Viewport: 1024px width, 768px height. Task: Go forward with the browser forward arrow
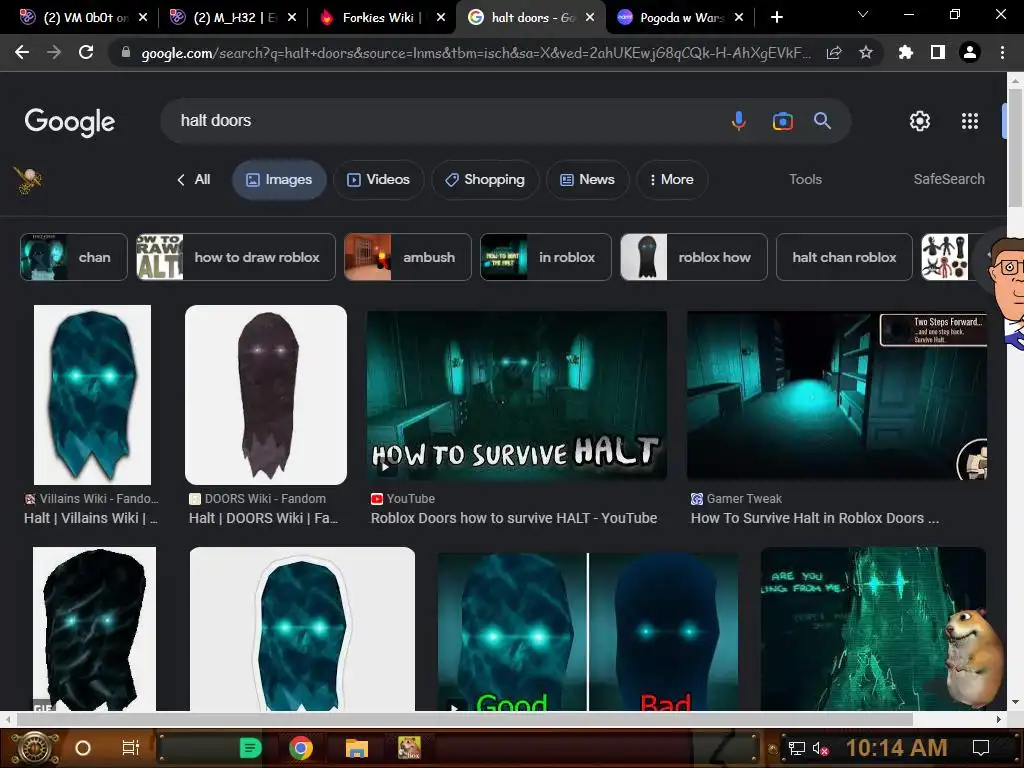click(54, 52)
